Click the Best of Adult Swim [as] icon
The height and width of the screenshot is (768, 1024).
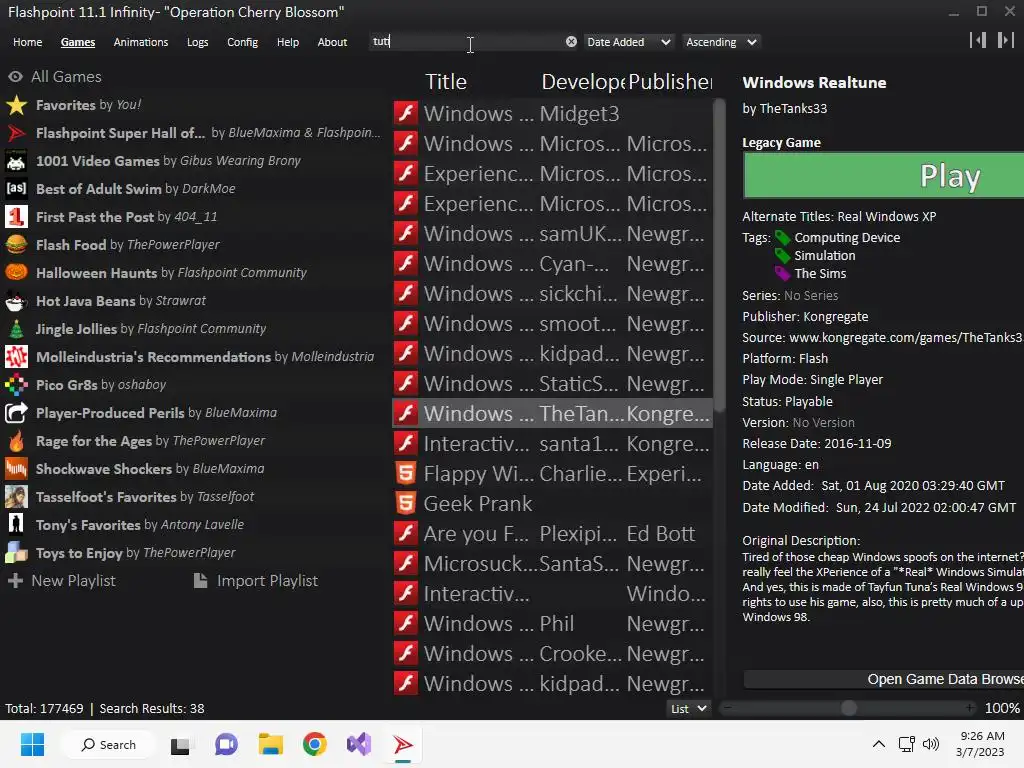16,189
